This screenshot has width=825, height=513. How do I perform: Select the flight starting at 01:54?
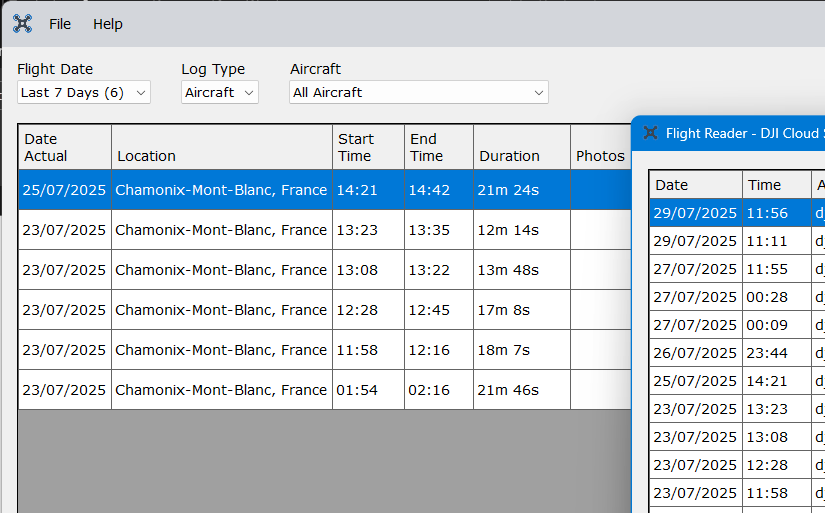coord(221,390)
